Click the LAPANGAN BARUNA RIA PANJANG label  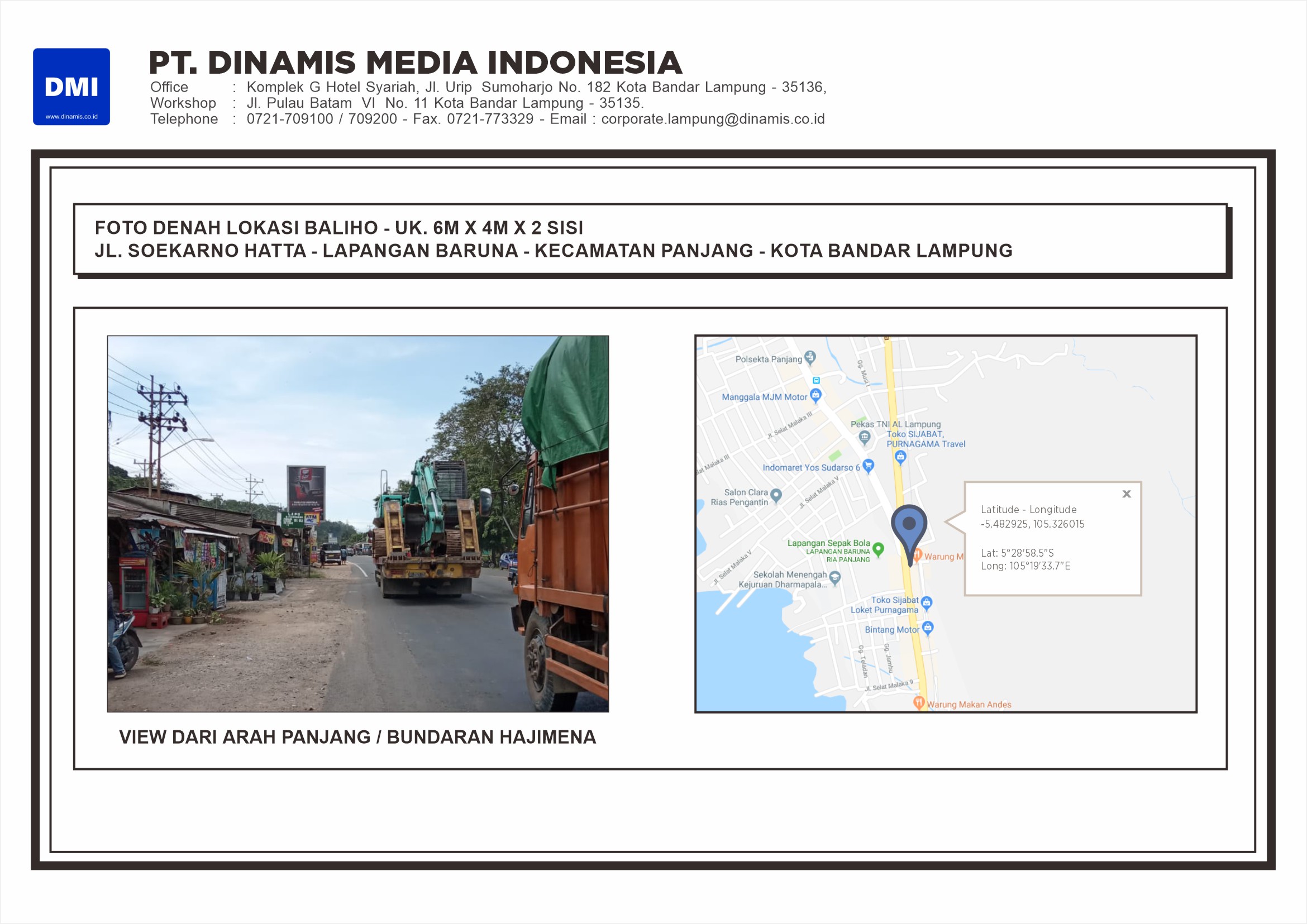(x=838, y=556)
